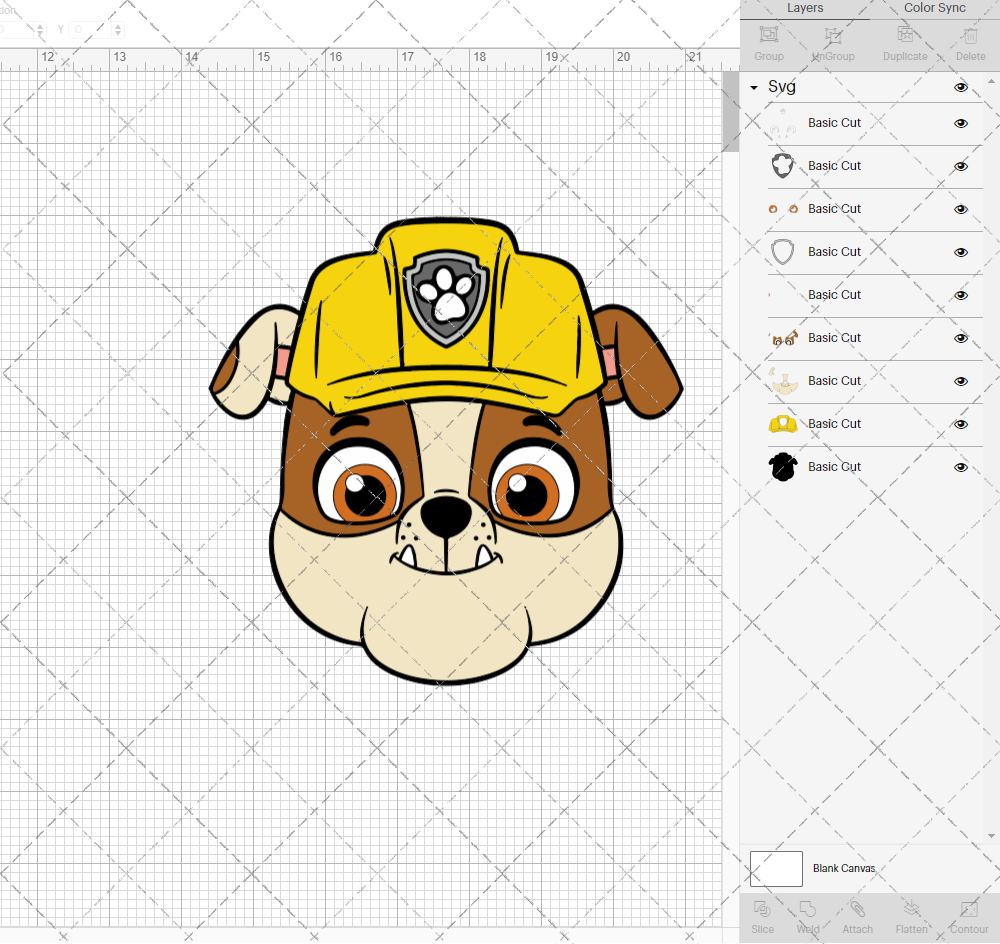This screenshot has height=944, width=1000.
Task: Increase the Y position using the stepper arrow
Action: click(x=117, y=25)
